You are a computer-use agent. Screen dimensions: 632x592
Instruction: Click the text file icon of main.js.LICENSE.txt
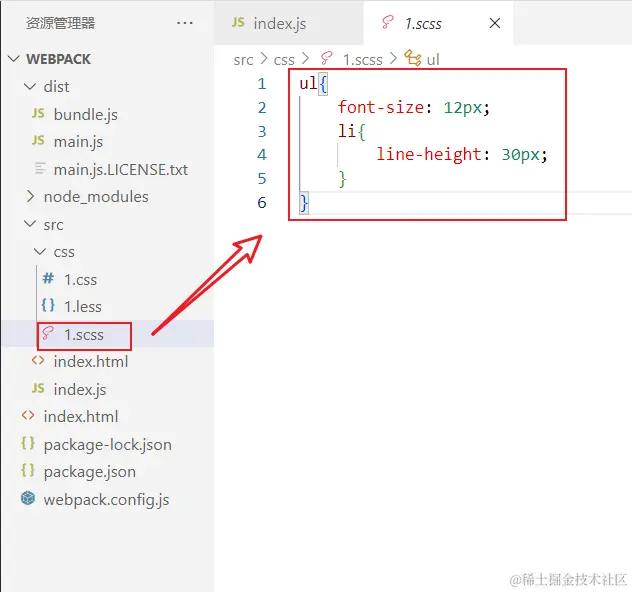40,168
